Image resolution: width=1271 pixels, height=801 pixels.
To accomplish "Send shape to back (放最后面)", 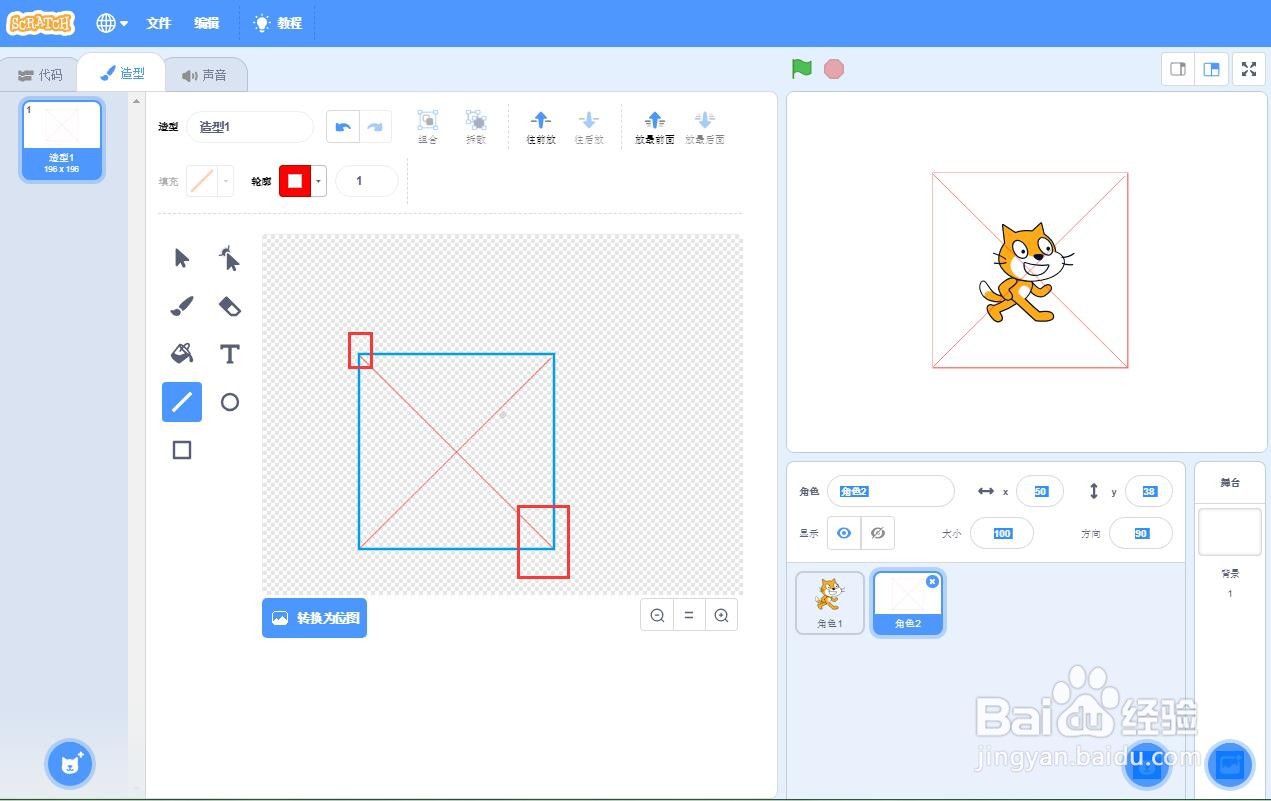I will pyautogui.click(x=704, y=127).
